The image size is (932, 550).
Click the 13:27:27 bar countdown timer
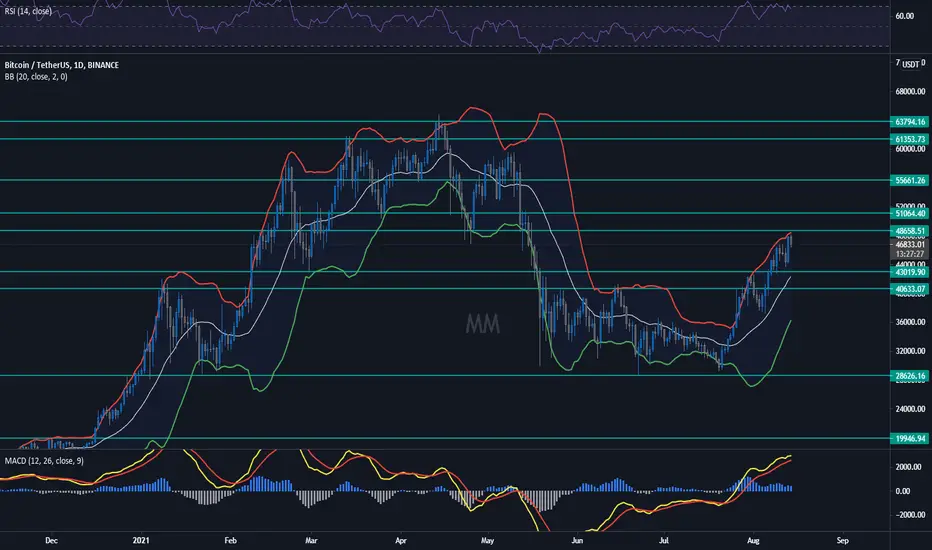tap(909, 254)
